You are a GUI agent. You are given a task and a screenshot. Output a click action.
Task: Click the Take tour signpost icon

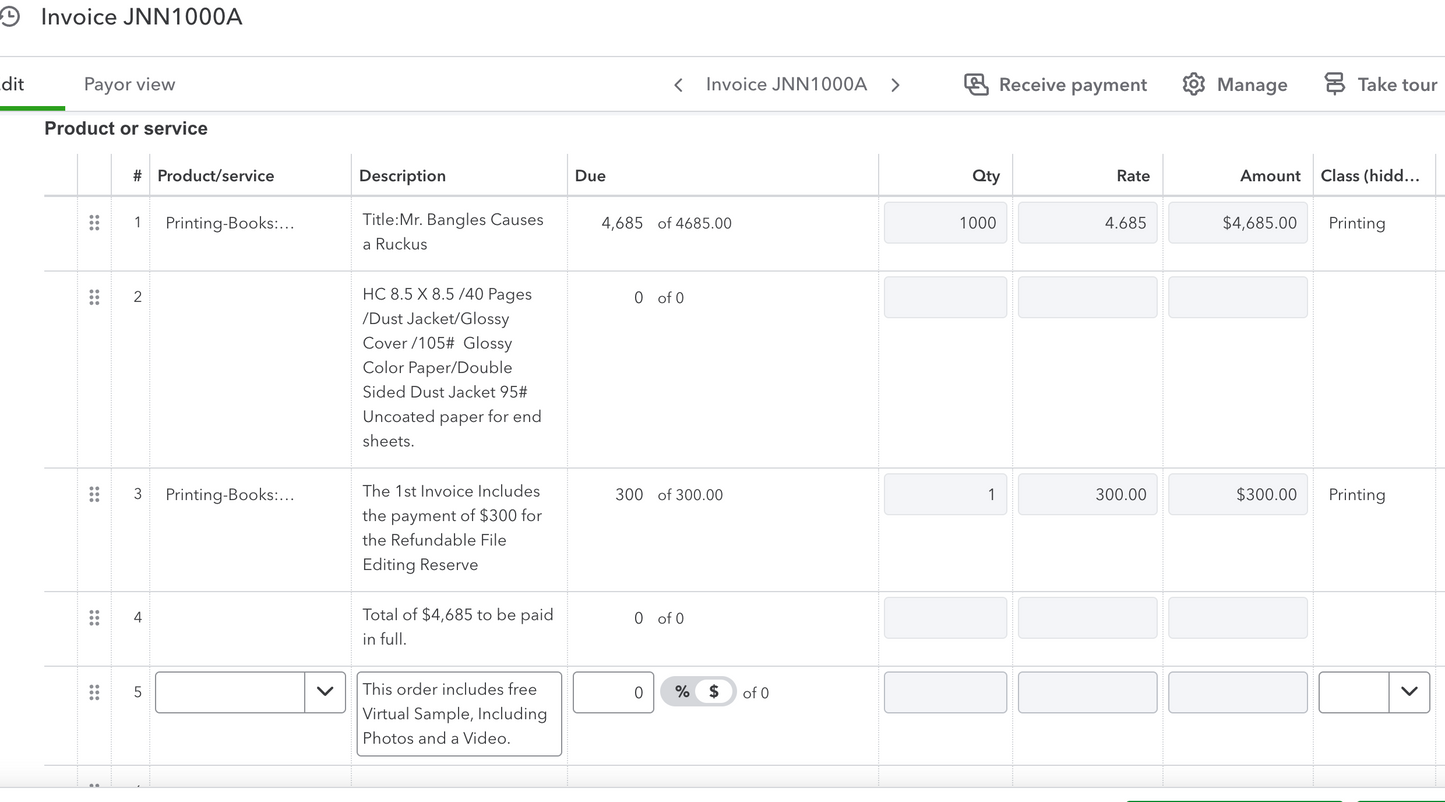coord(1335,84)
